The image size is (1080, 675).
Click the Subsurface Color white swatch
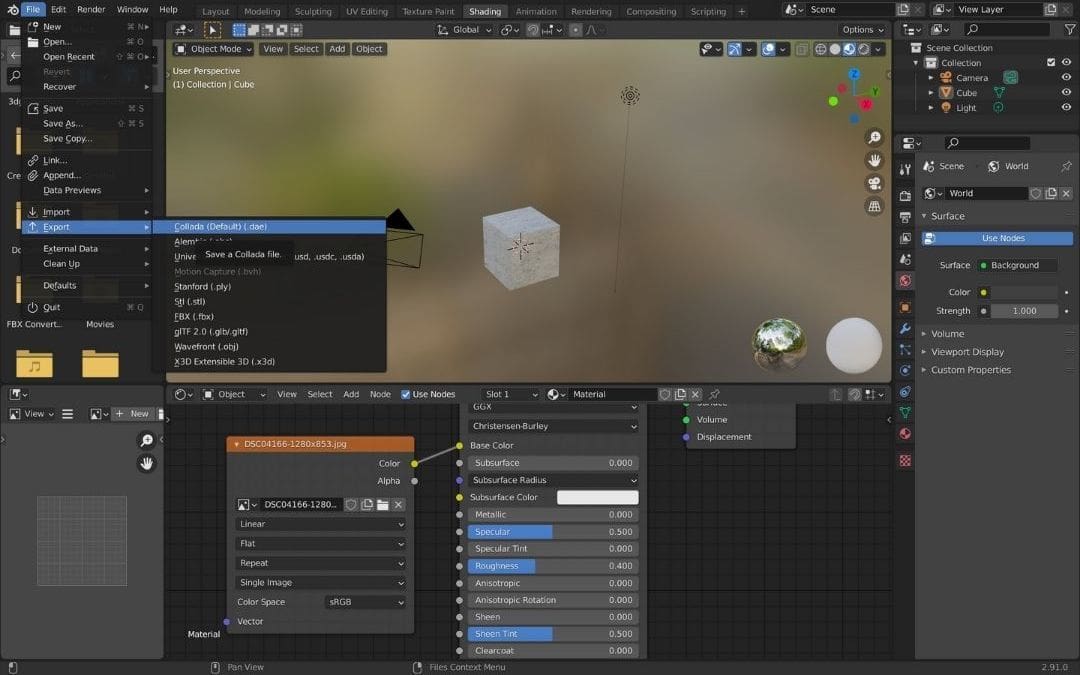pos(597,497)
